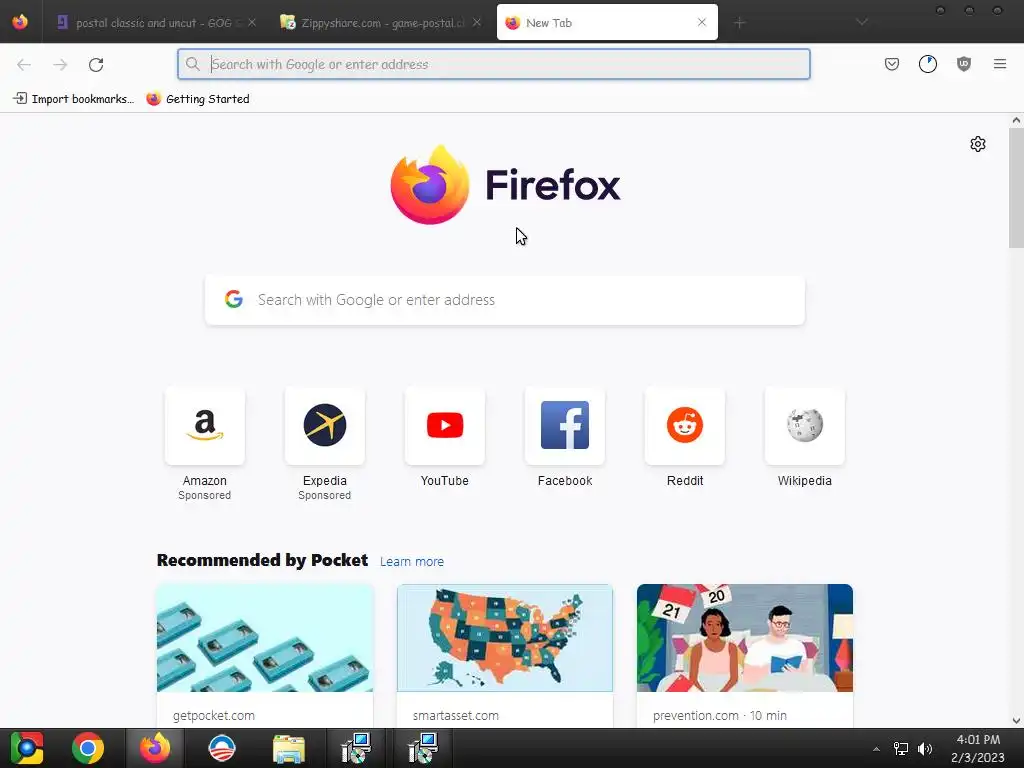
Task: Show hidden system tray icons
Action: point(876,749)
